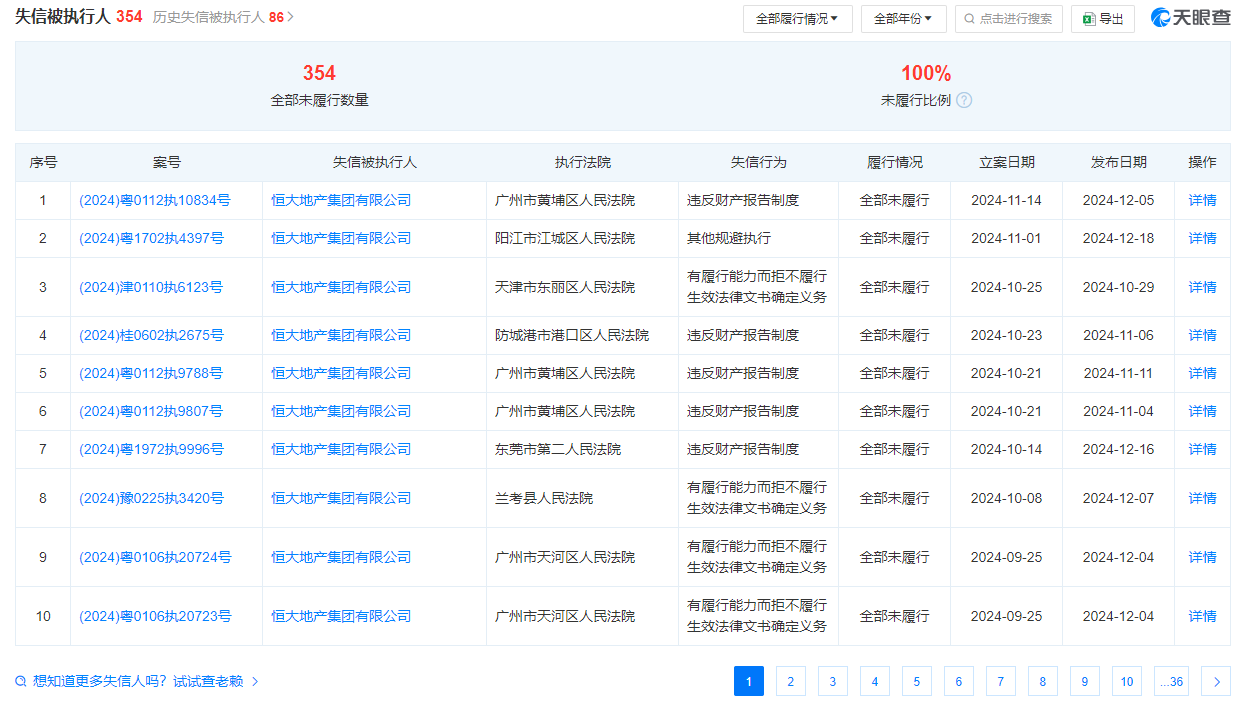1239x702 pixels.
Task: Click 恒大地产集团有限公司 in row 8
Action: [x=341, y=498]
